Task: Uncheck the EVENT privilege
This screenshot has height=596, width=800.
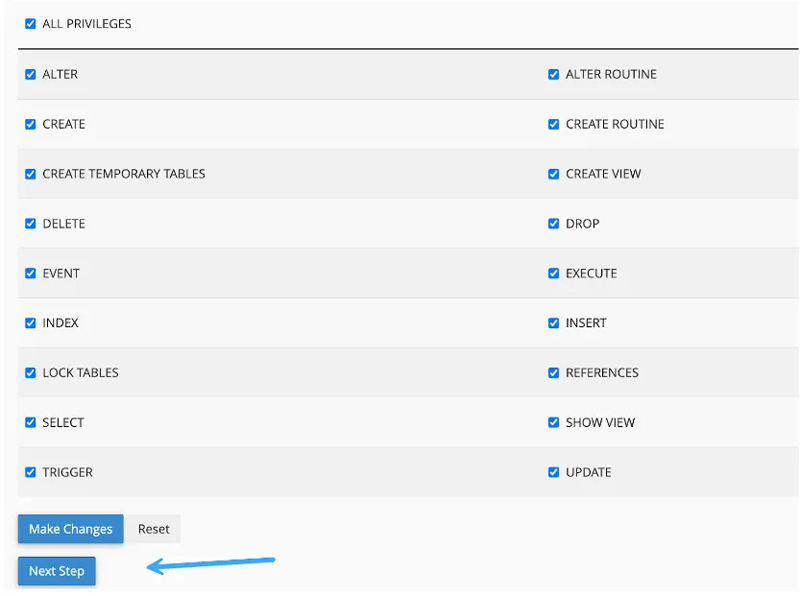Action: pyautogui.click(x=30, y=273)
